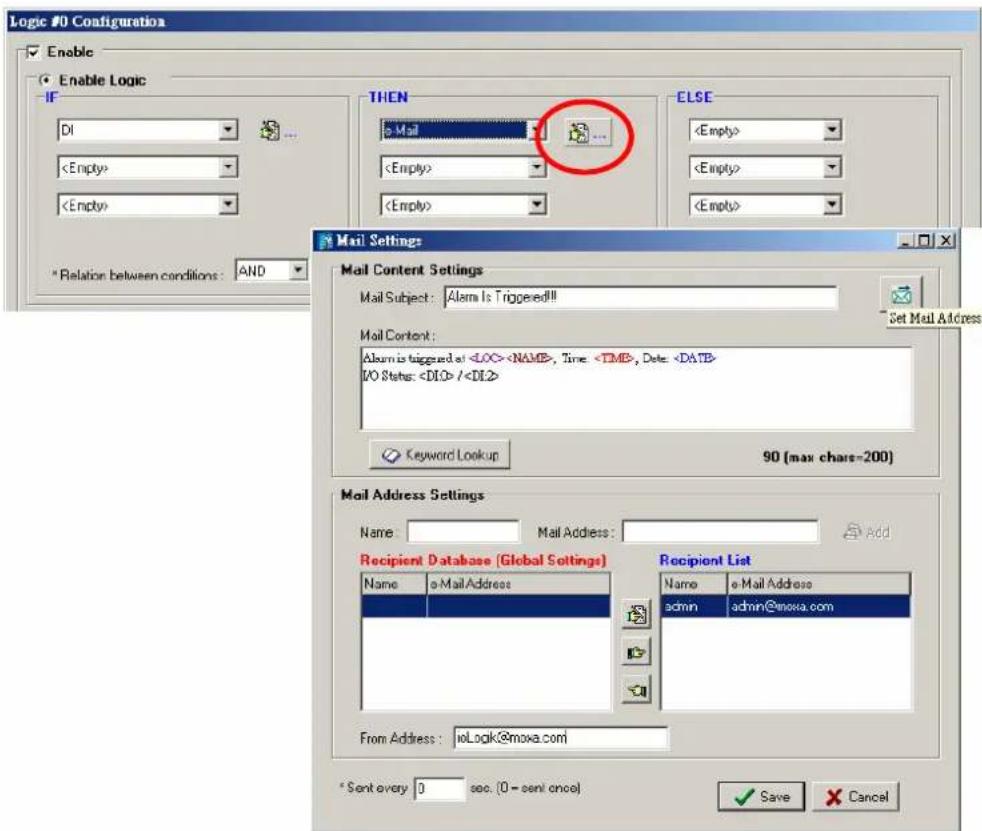The image size is (982, 831).
Task: Open the third THEN Empty dropdown
Action: pyautogui.click(x=537, y=205)
